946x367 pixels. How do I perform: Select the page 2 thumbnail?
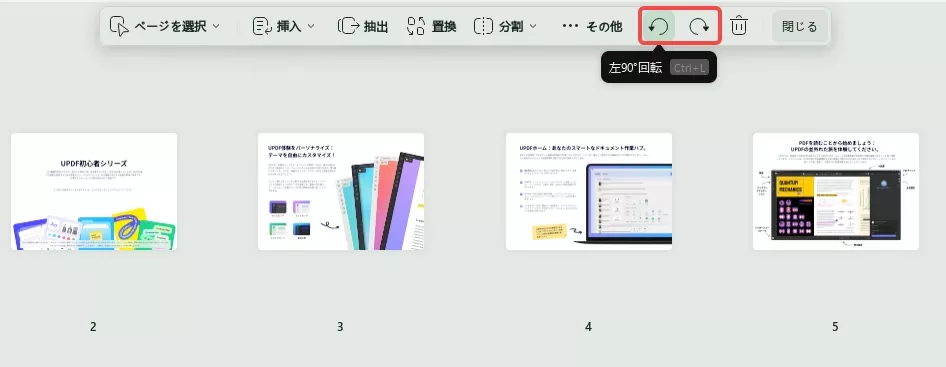click(x=94, y=191)
